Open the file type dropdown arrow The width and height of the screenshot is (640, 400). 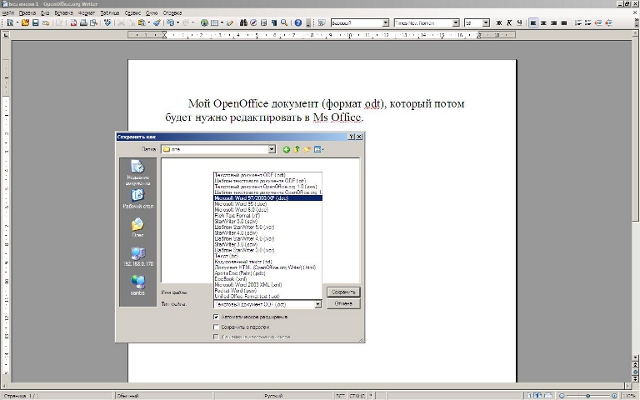coord(318,304)
